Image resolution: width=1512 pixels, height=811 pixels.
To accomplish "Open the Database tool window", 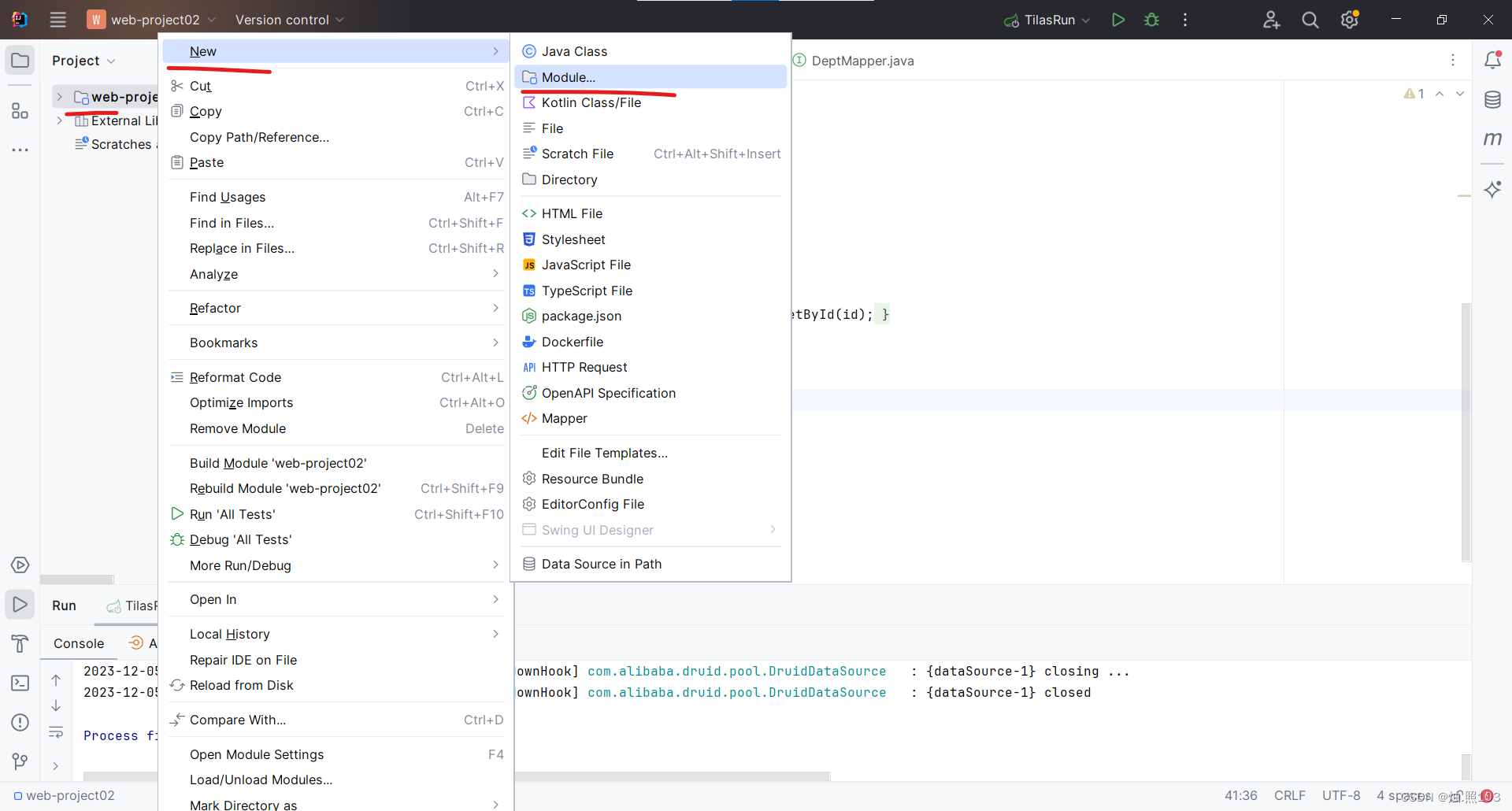I will (1492, 100).
